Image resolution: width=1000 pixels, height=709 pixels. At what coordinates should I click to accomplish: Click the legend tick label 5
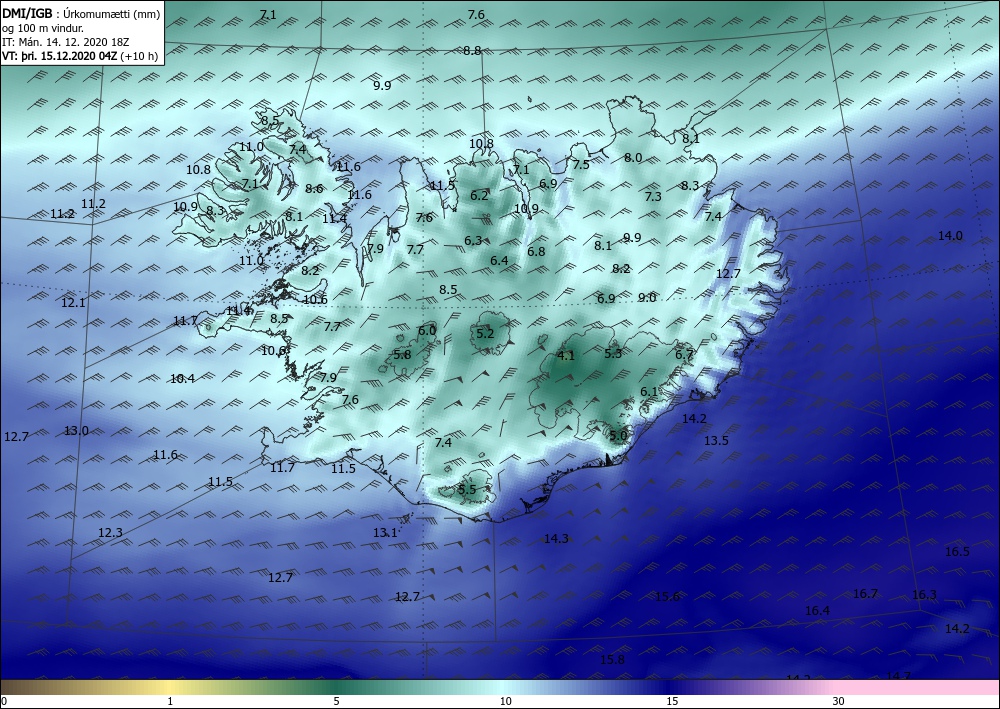[x=336, y=701]
